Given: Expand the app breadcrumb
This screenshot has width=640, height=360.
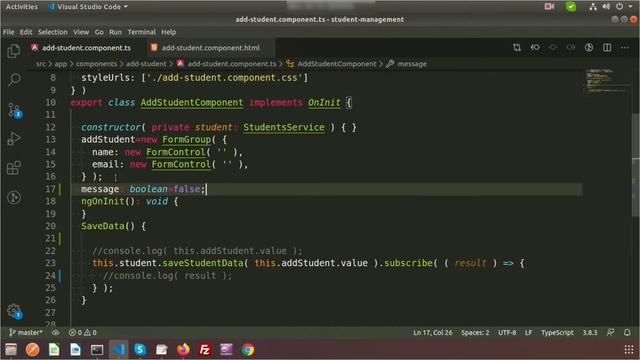Looking at the screenshot, I should point(60,64).
